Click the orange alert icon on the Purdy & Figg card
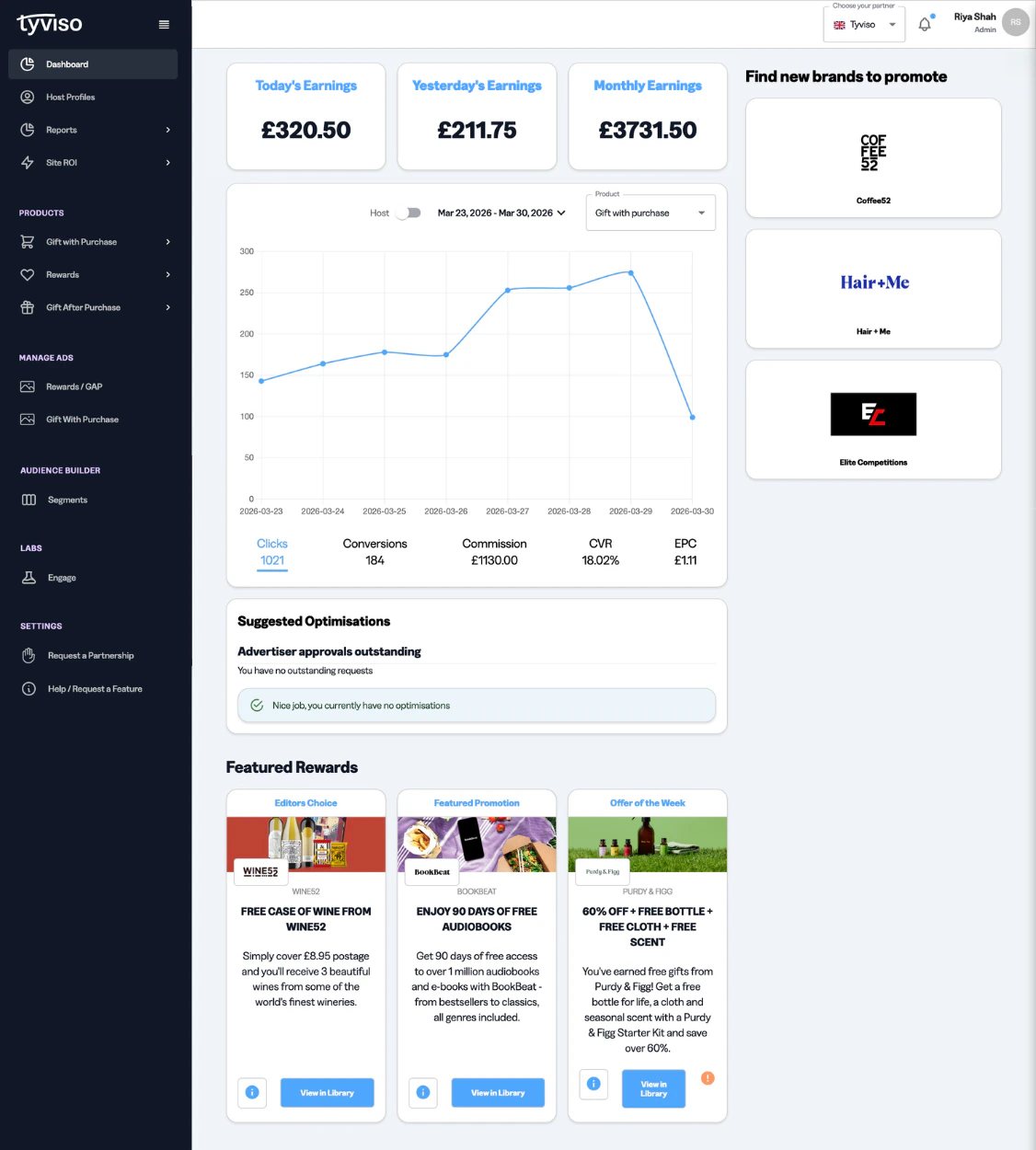The image size is (1036, 1150). (708, 1077)
